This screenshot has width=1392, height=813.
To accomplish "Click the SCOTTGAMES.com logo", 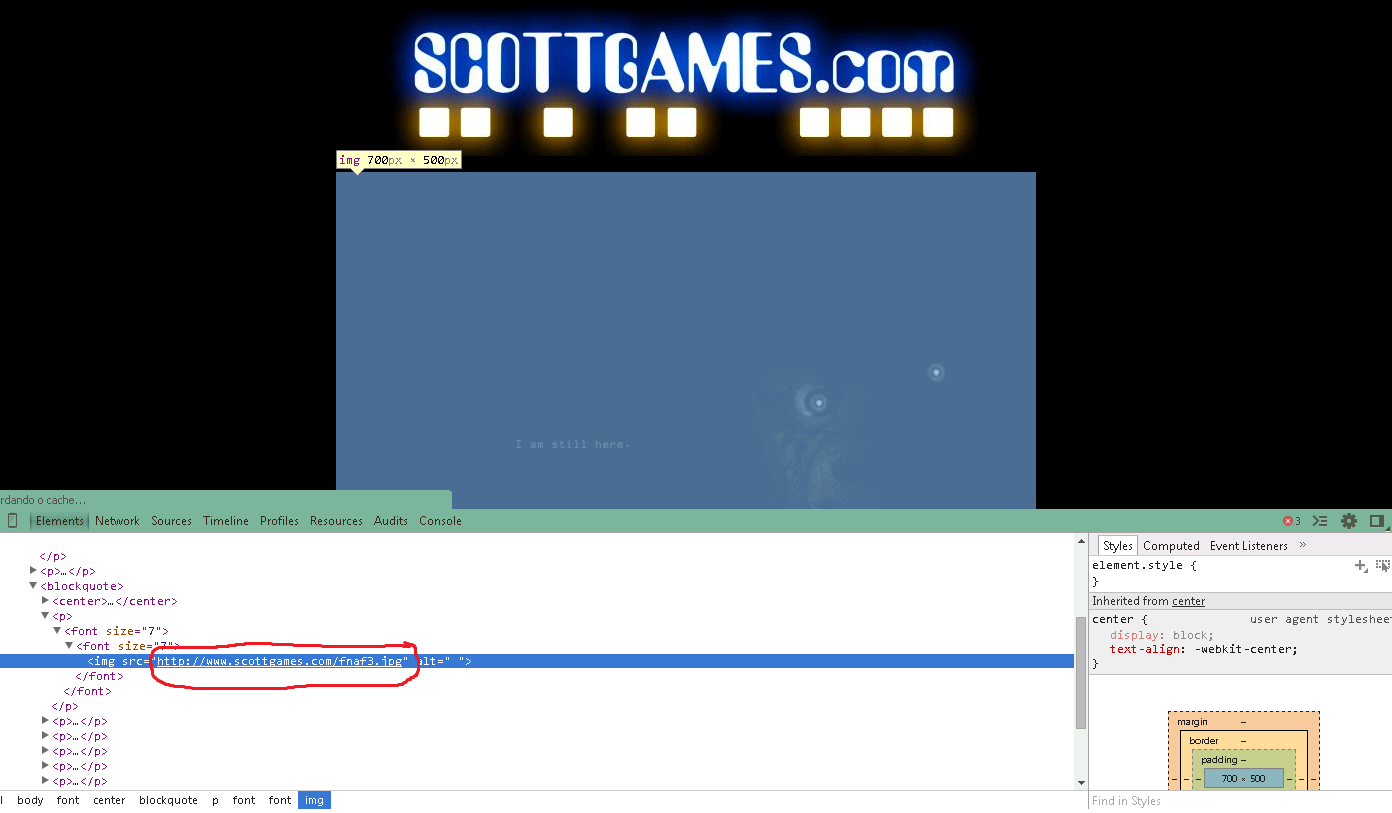I will (684, 63).
